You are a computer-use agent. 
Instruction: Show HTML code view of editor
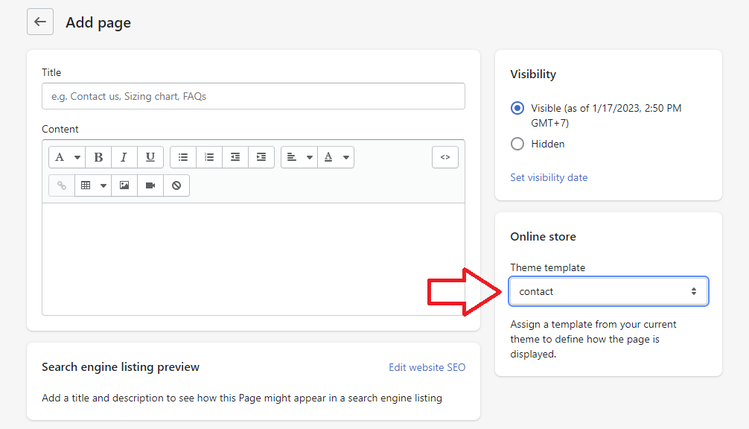coord(445,157)
